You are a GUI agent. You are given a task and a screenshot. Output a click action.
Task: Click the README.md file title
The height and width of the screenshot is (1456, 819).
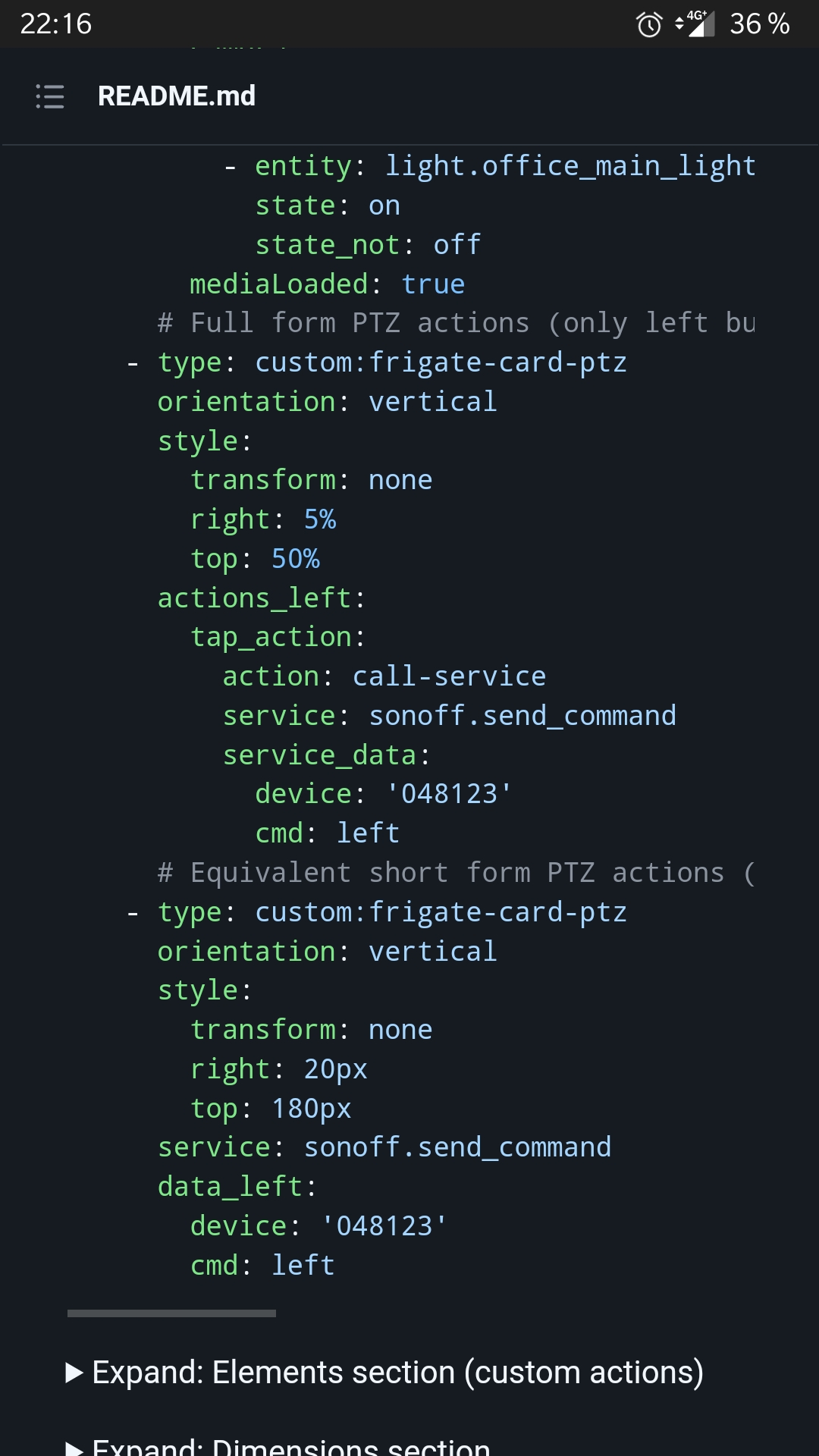[x=177, y=96]
